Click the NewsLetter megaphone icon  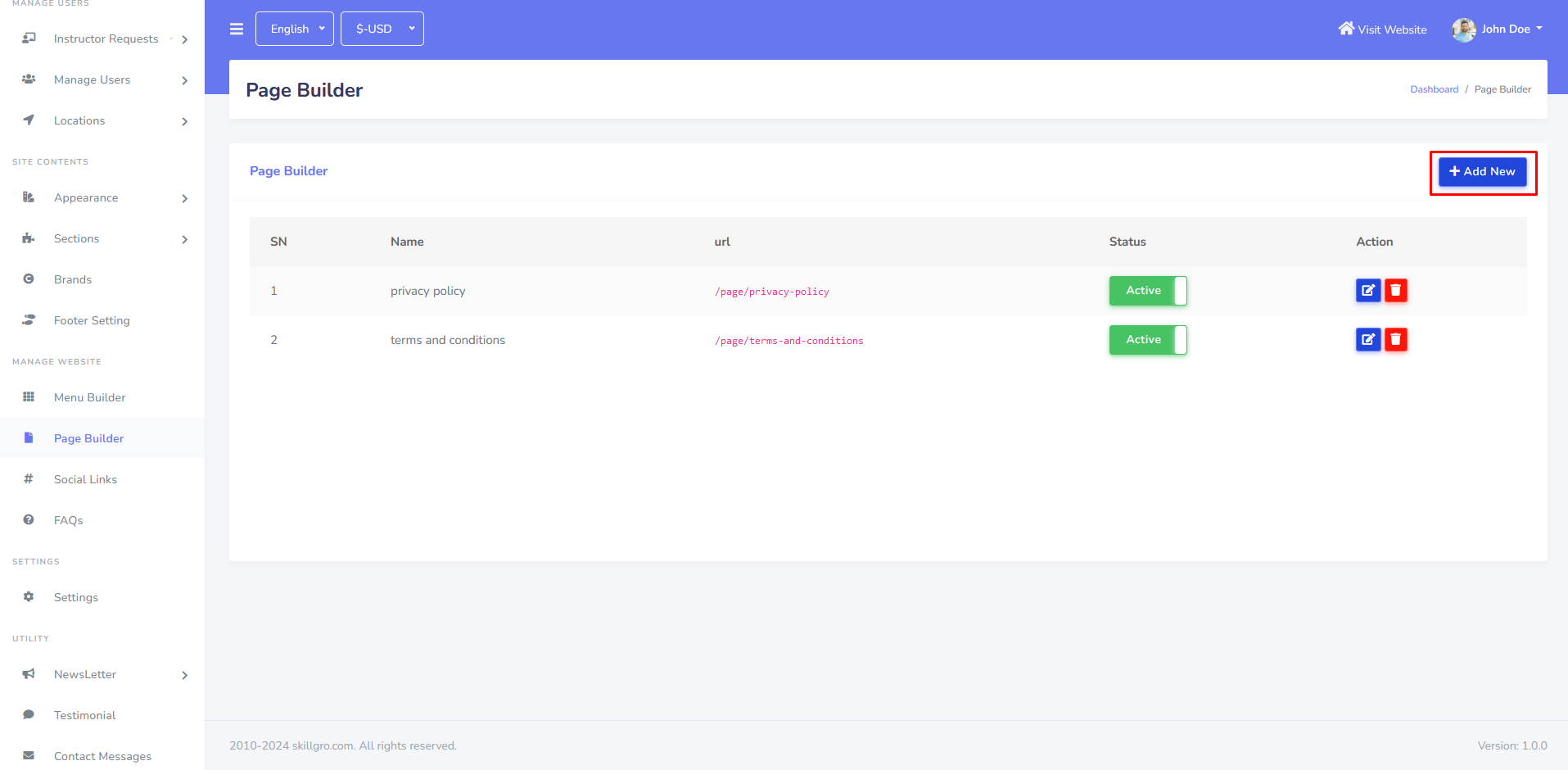(x=29, y=674)
